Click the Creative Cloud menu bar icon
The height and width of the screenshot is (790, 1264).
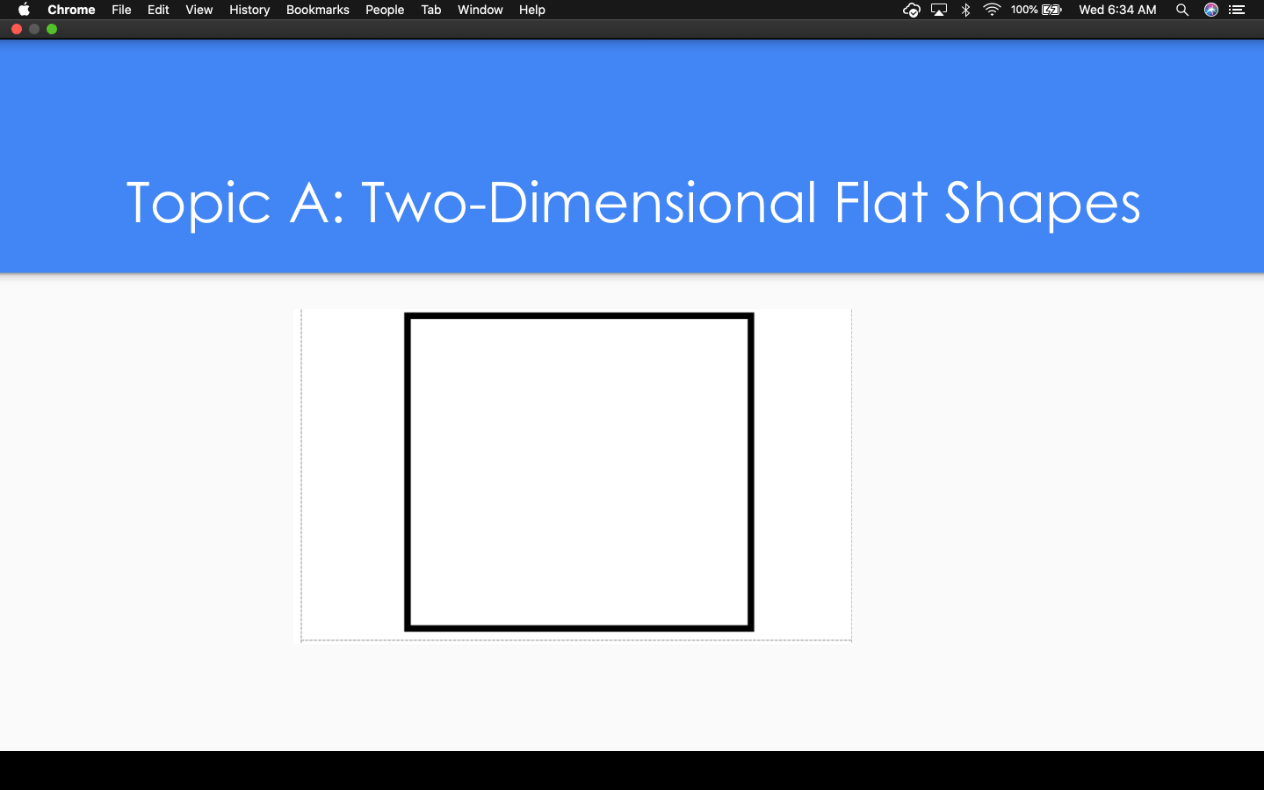click(x=911, y=10)
